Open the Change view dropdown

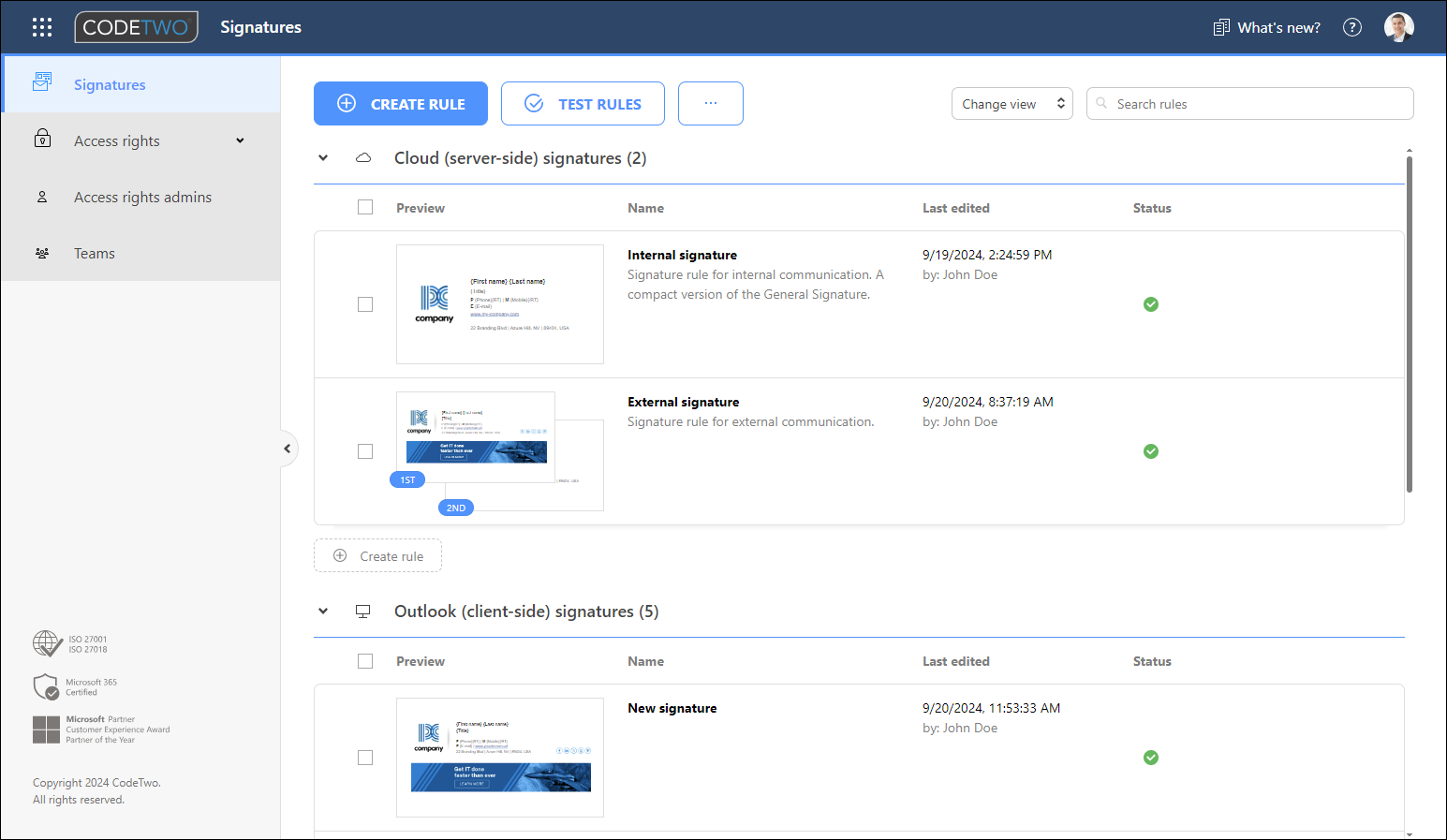[x=1012, y=104]
